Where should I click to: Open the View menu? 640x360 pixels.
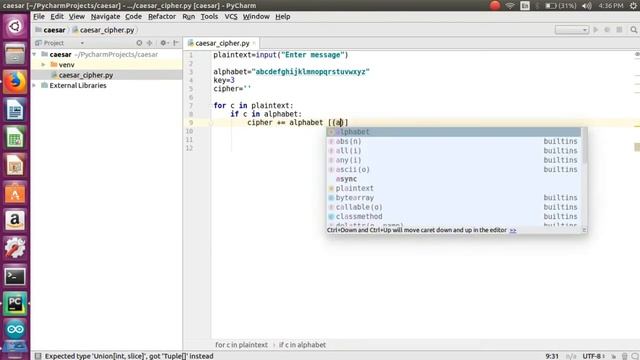[76, 16]
